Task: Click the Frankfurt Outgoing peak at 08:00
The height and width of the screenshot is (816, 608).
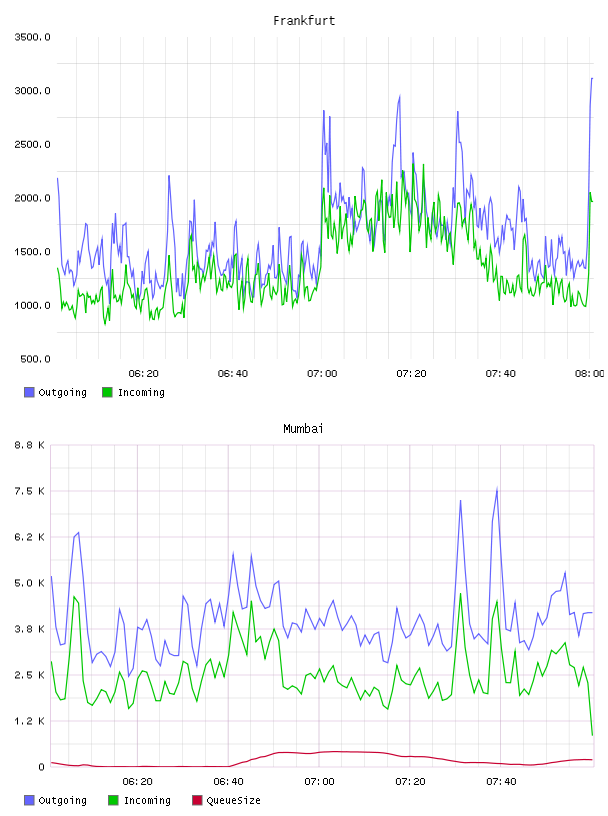Action: (x=592, y=79)
